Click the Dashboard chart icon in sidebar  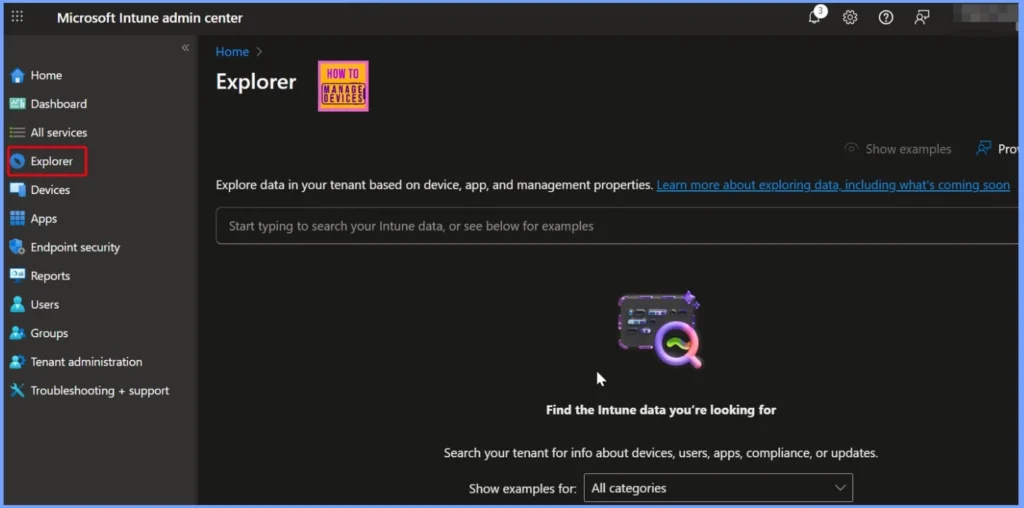tap(17, 104)
